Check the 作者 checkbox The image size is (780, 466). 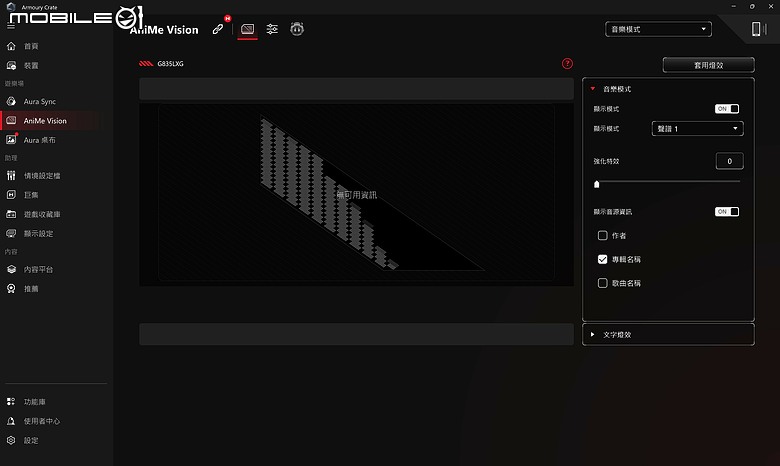(602, 235)
